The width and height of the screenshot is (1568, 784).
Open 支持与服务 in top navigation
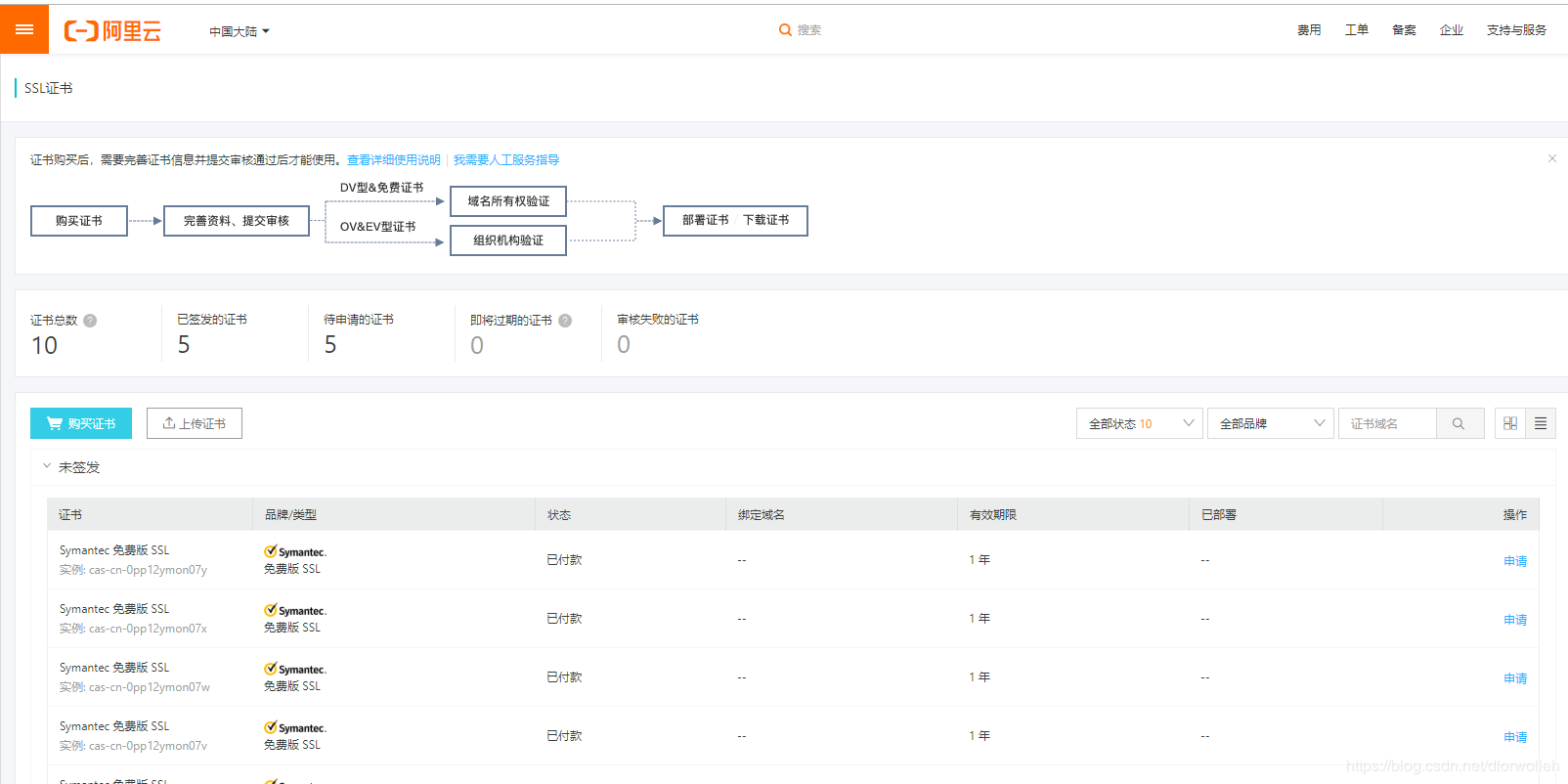pyautogui.click(x=1516, y=30)
